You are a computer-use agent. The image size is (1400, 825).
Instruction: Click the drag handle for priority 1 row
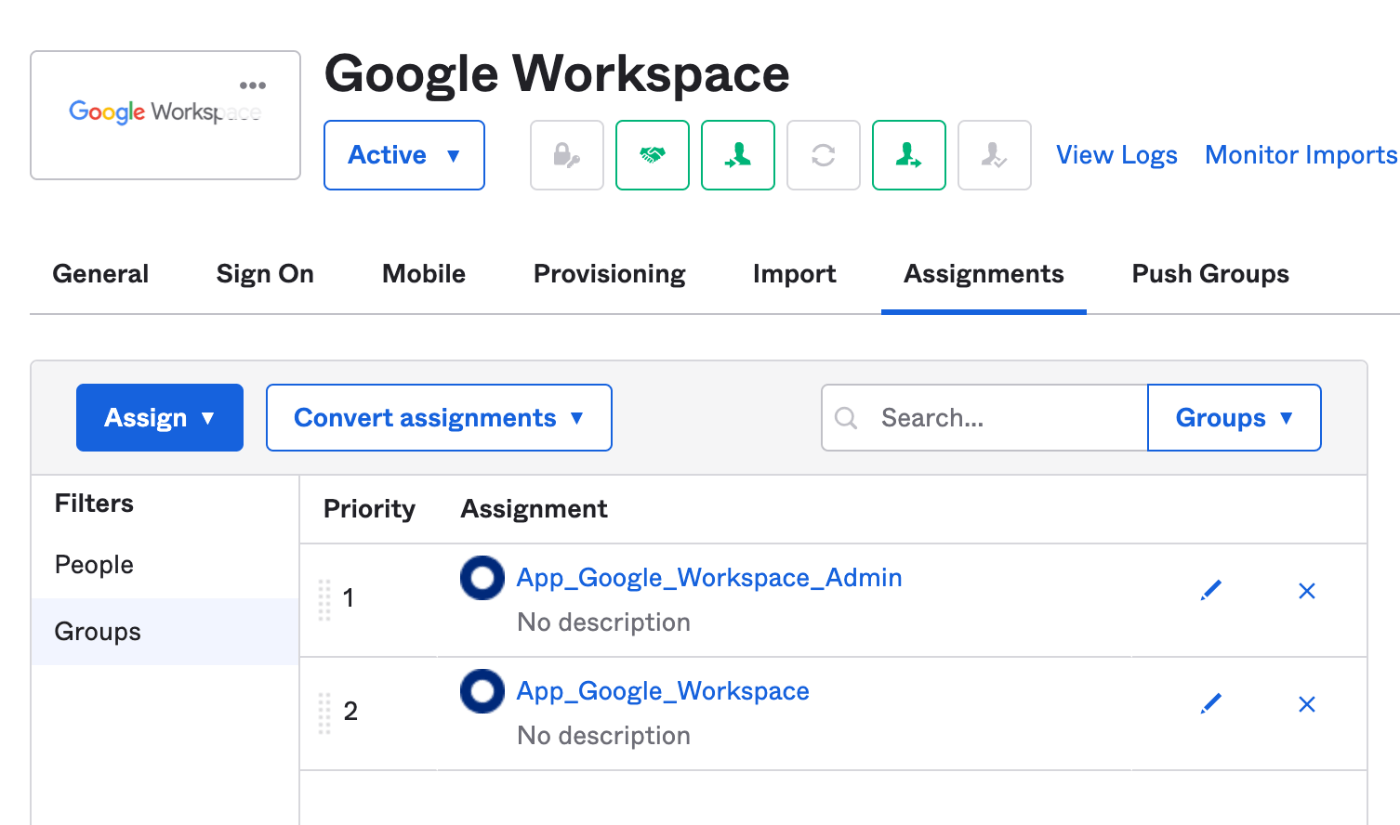click(x=324, y=599)
